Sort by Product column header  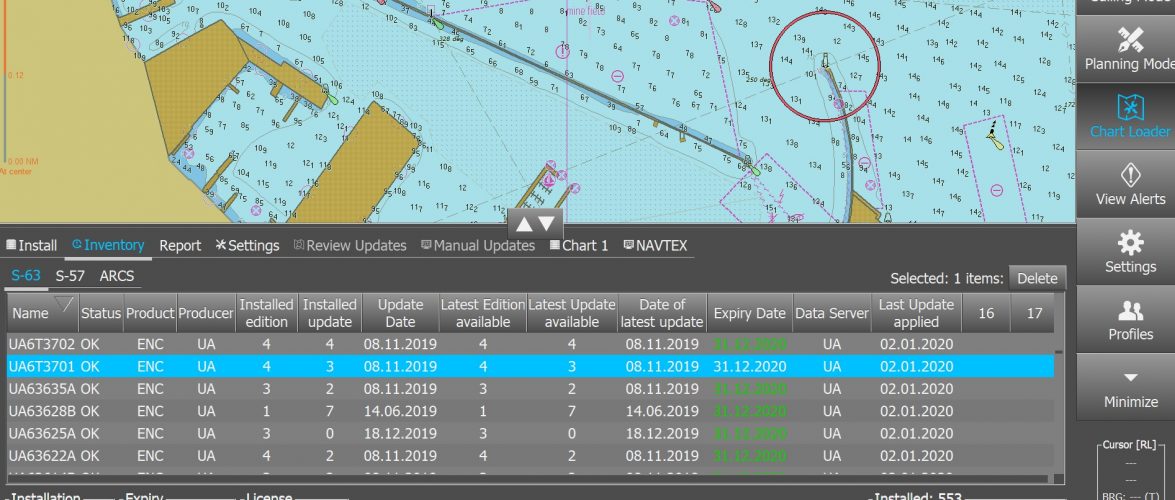click(150, 313)
